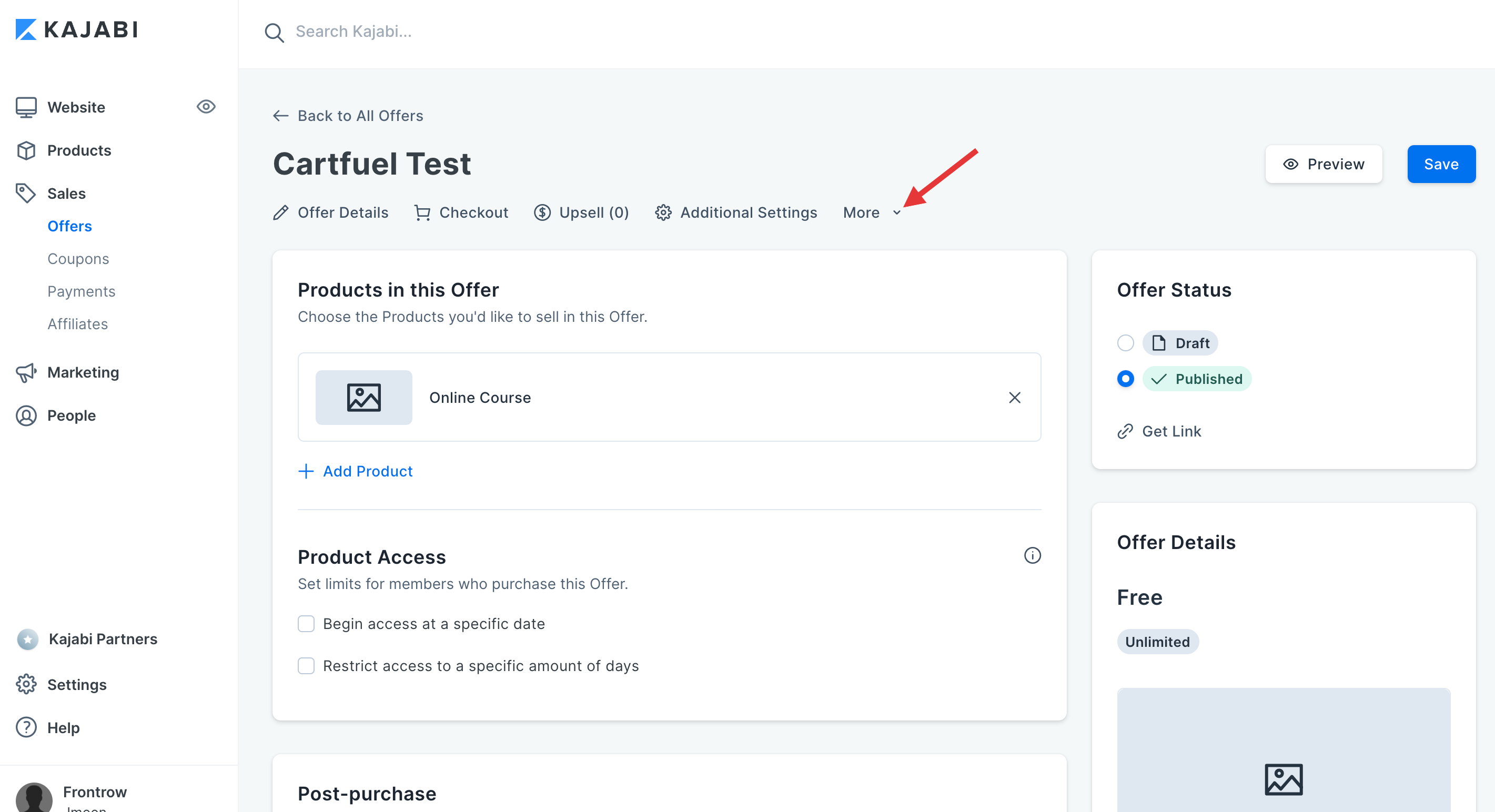
Task: Select the Draft status radio button
Action: click(x=1125, y=343)
